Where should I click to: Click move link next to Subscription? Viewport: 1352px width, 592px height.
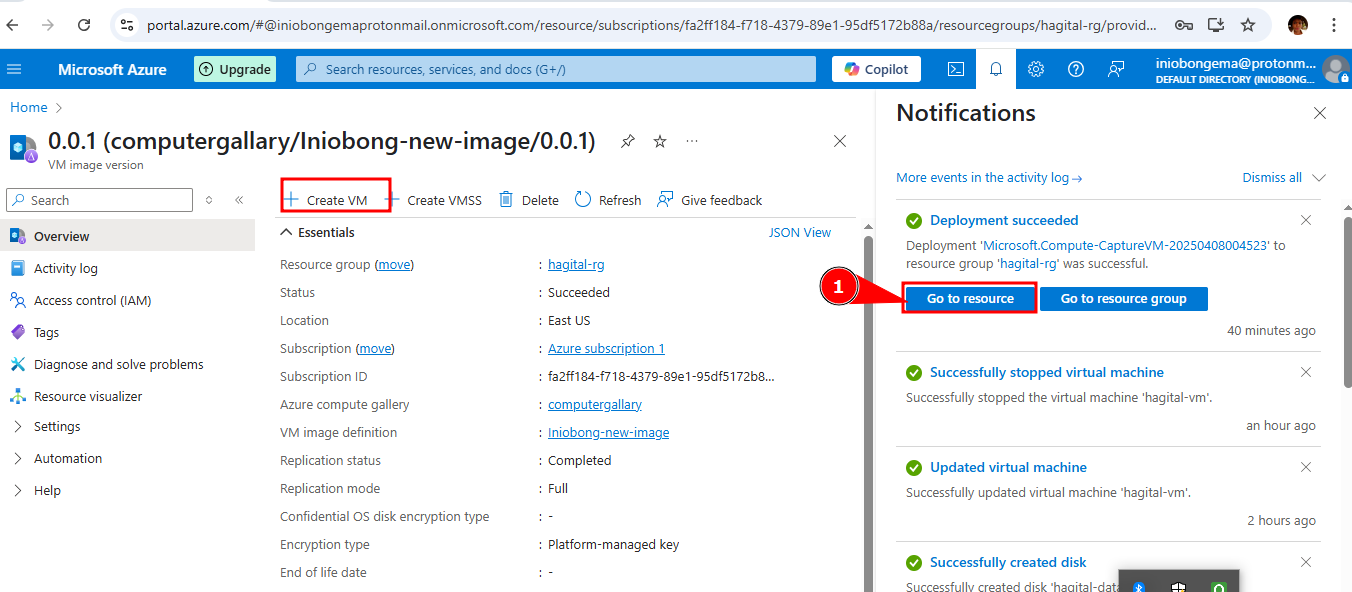pos(375,349)
